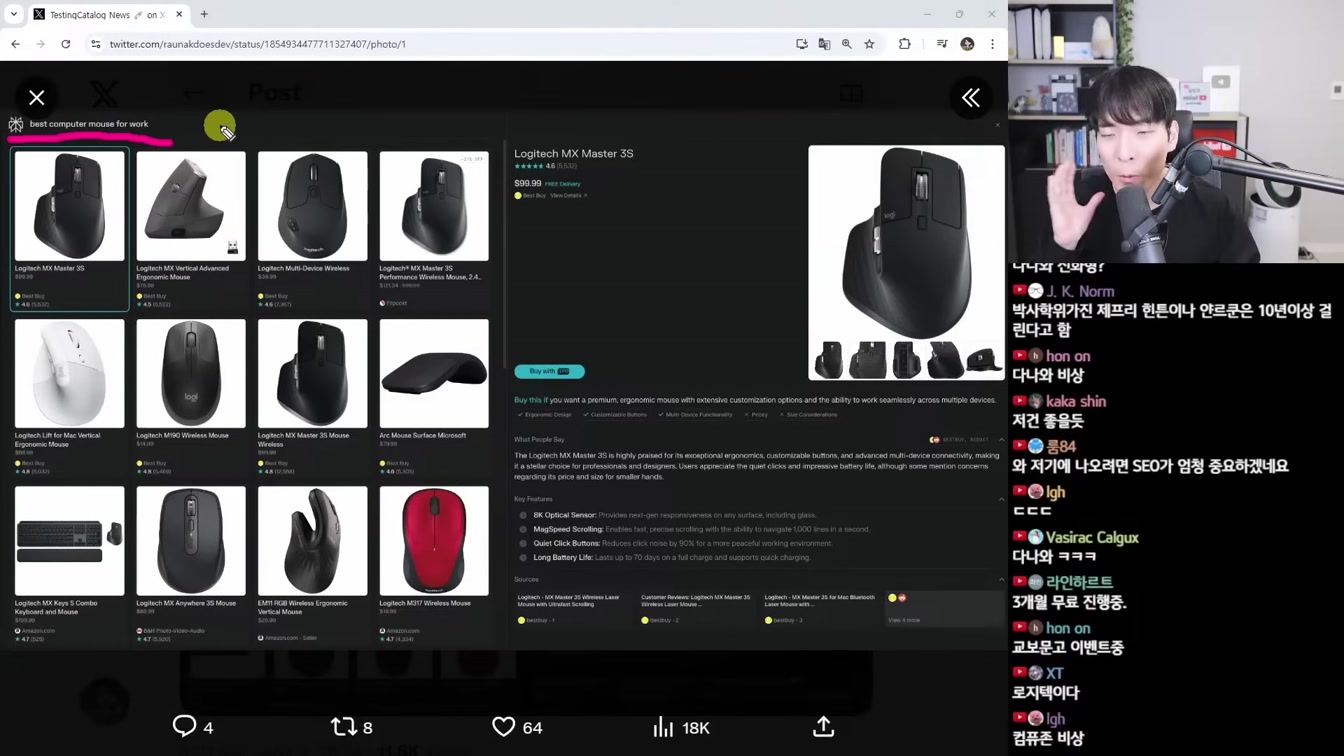Collapse sidebar with double chevron icon

(x=970, y=98)
